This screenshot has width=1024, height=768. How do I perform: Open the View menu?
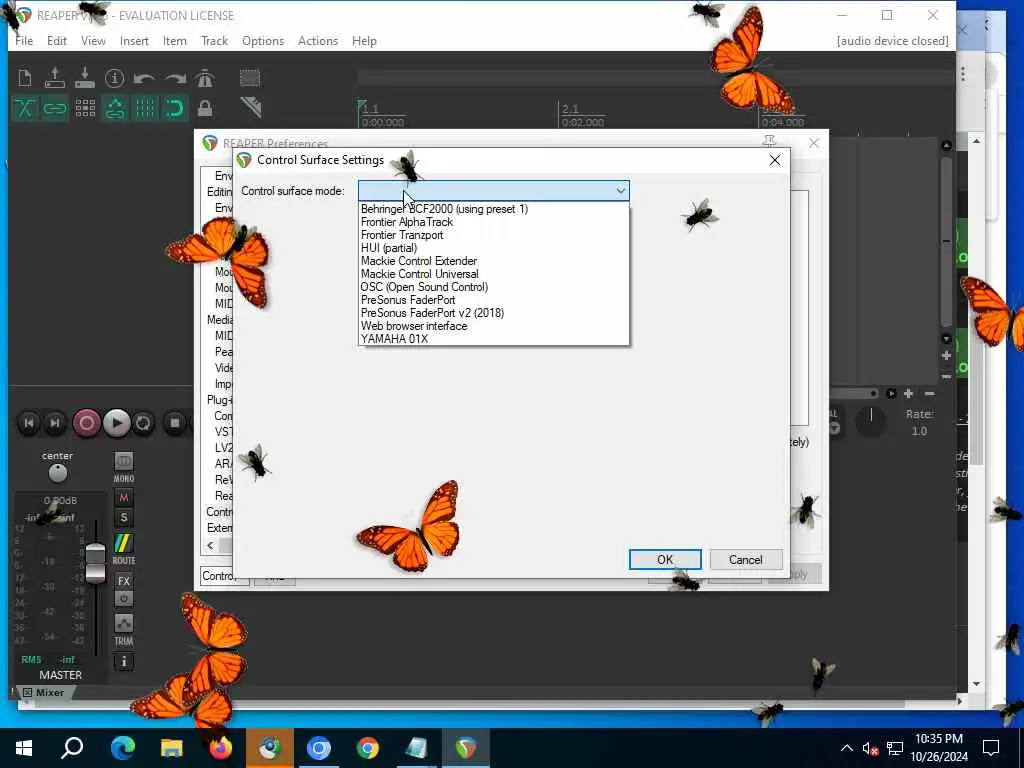(93, 40)
